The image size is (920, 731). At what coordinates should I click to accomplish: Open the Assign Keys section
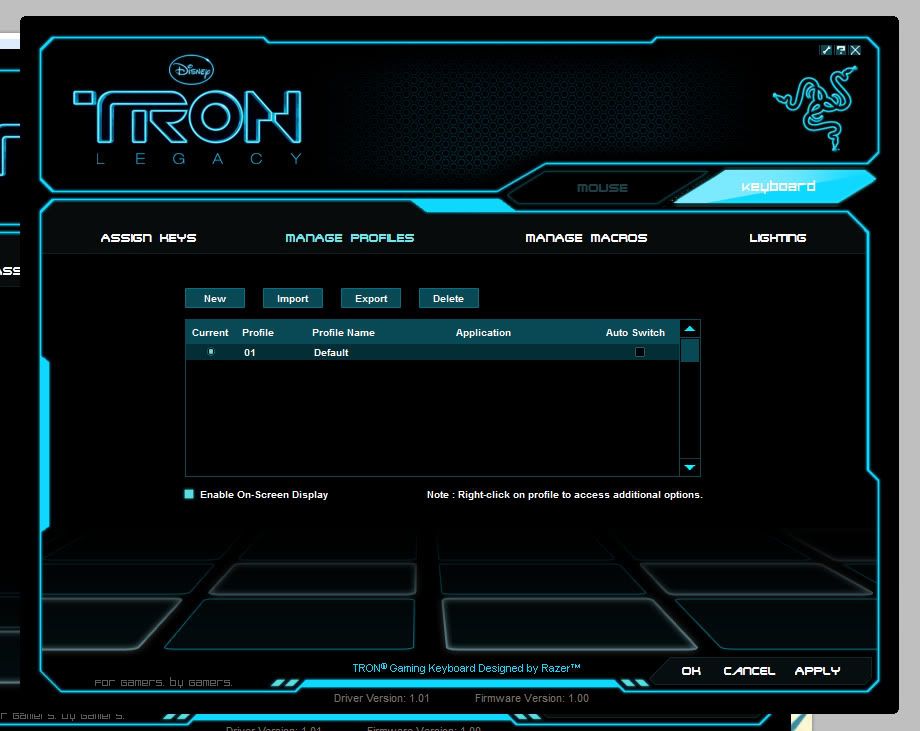(148, 238)
